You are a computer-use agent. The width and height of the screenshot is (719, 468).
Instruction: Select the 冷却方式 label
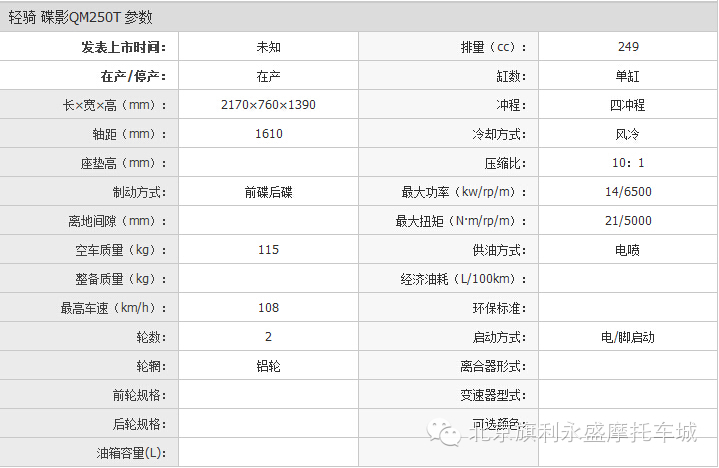(x=499, y=134)
